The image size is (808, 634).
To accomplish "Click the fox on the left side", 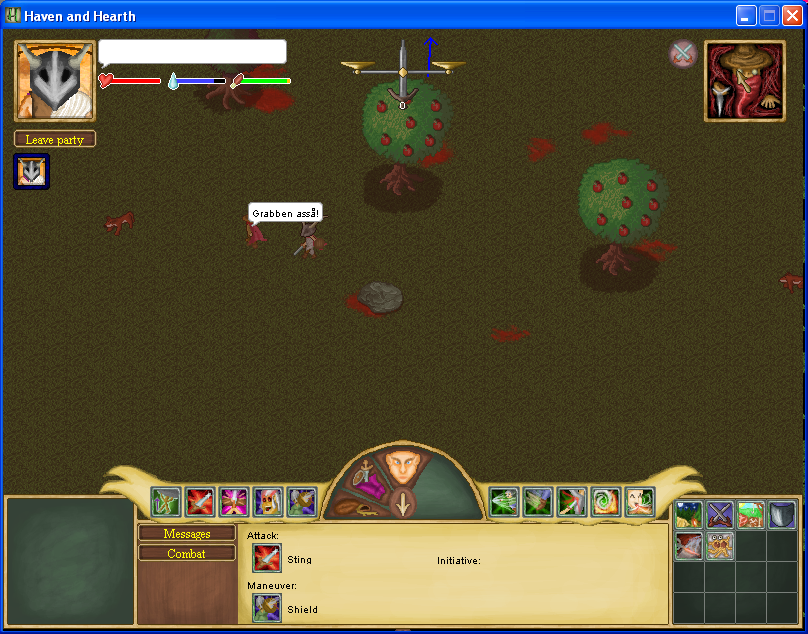I will (x=119, y=223).
